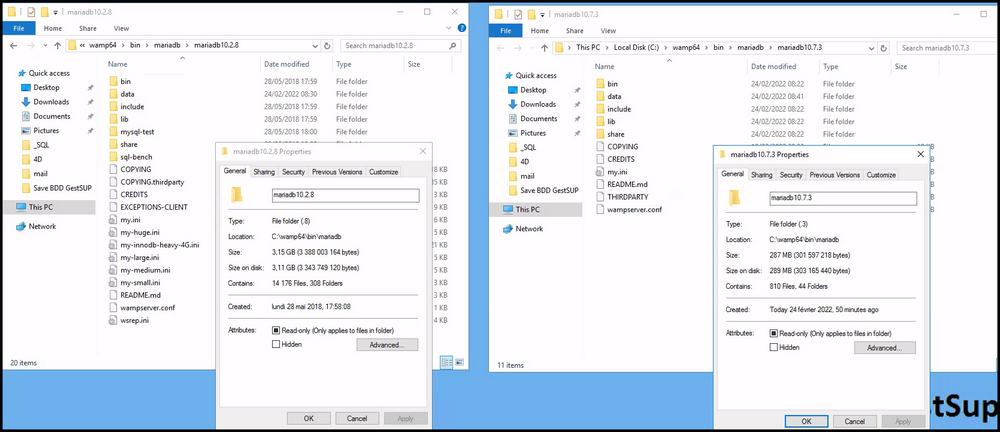Viewport: 1000px width, 432px height.
Task: Open Home tab in mariadb10.7.3 window
Action: (540, 31)
